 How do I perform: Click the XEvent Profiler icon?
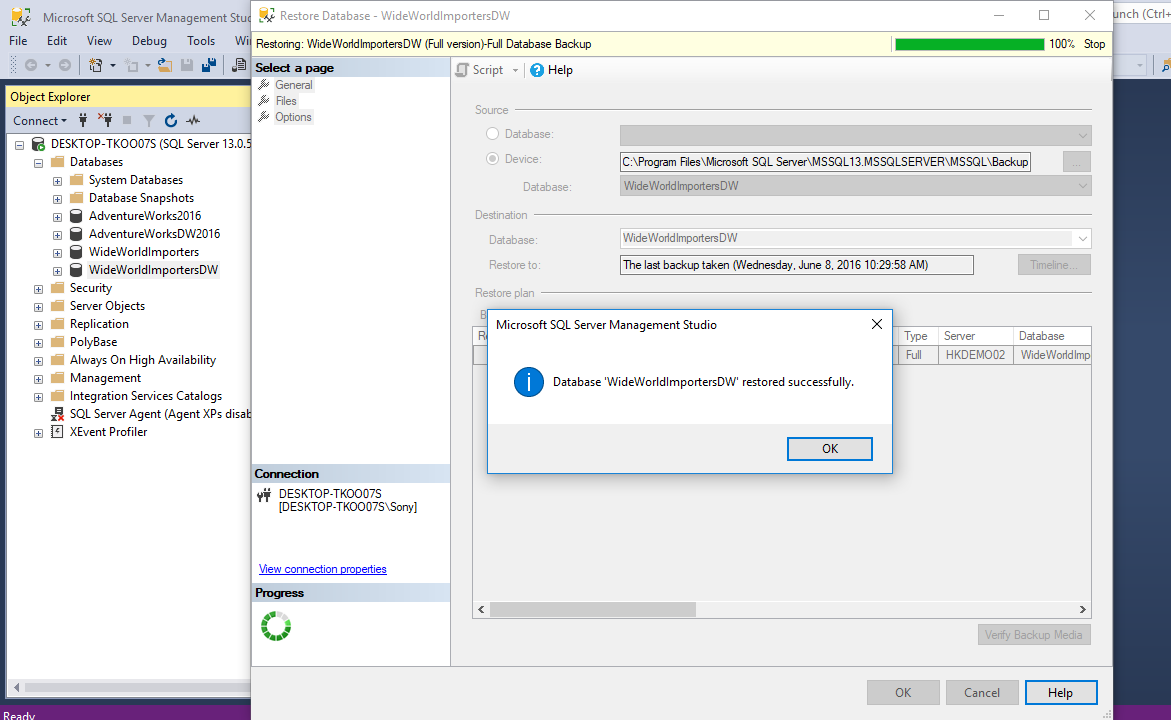point(57,432)
